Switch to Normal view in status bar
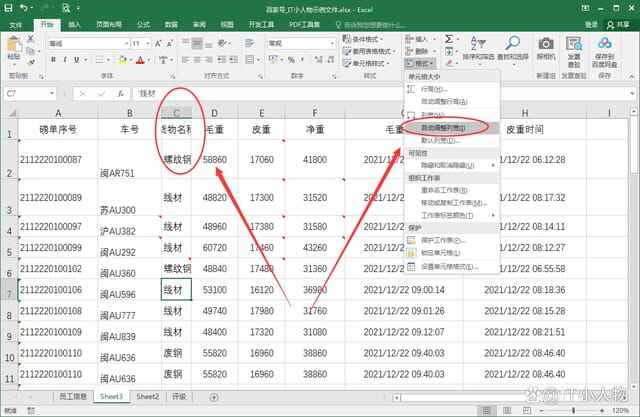The image size is (640, 417). [x=487, y=410]
